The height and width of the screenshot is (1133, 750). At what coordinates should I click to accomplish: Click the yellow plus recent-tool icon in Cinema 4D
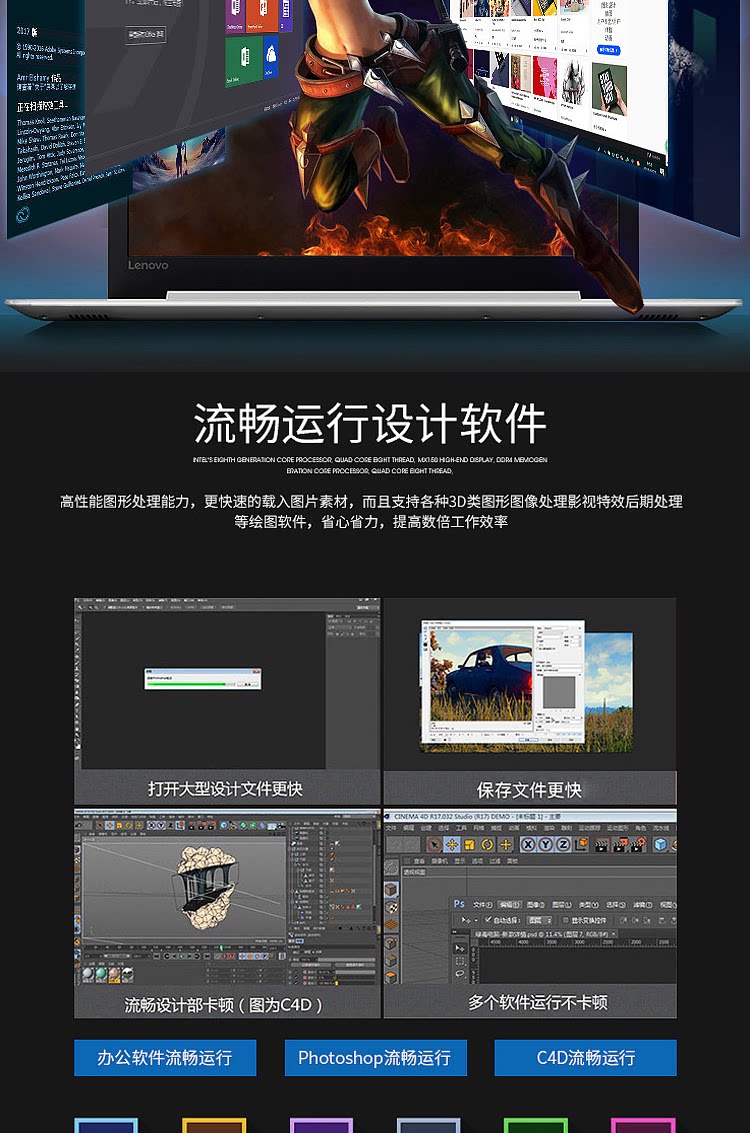(506, 845)
